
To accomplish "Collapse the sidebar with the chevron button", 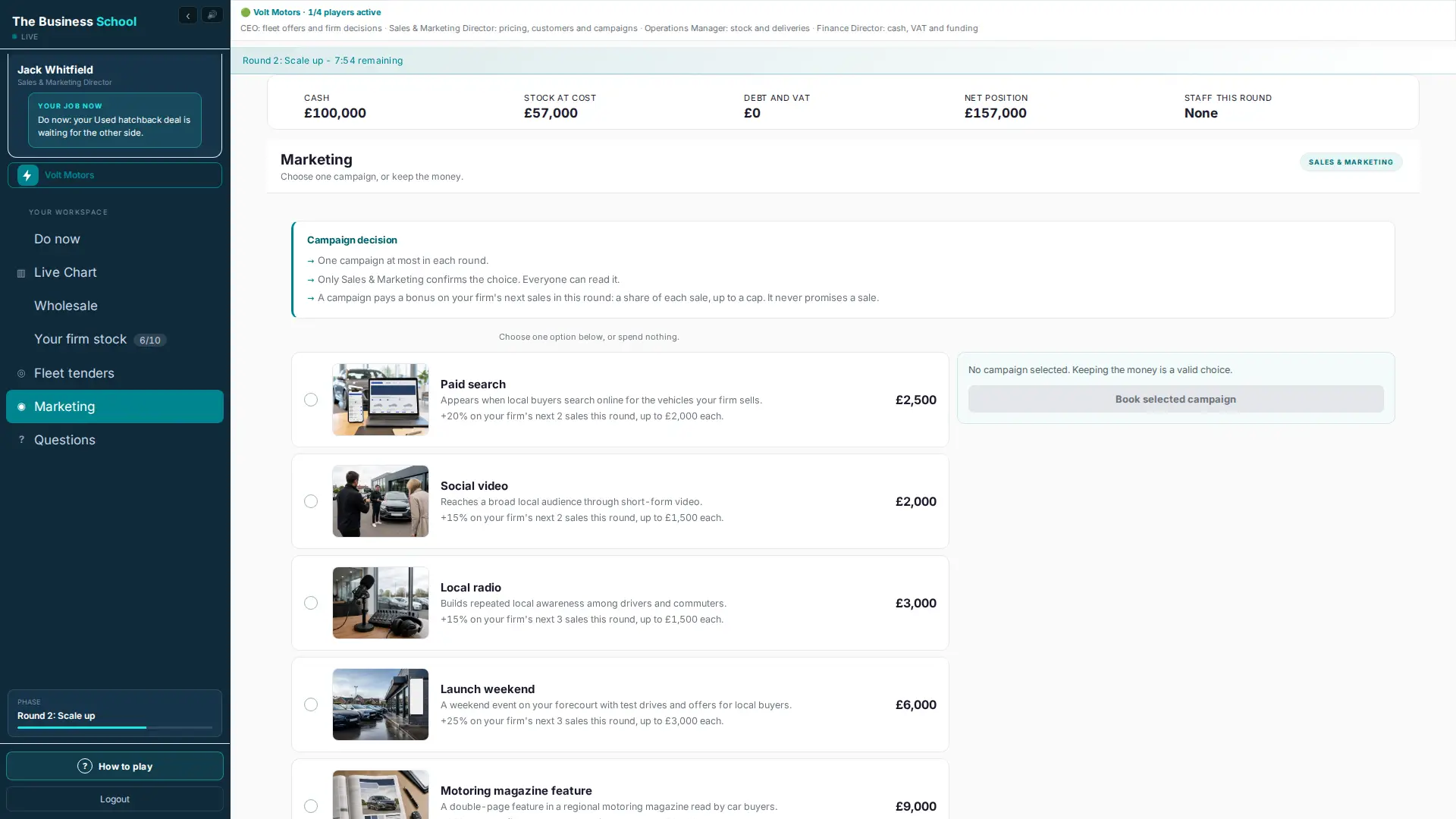I will [x=188, y=15].
